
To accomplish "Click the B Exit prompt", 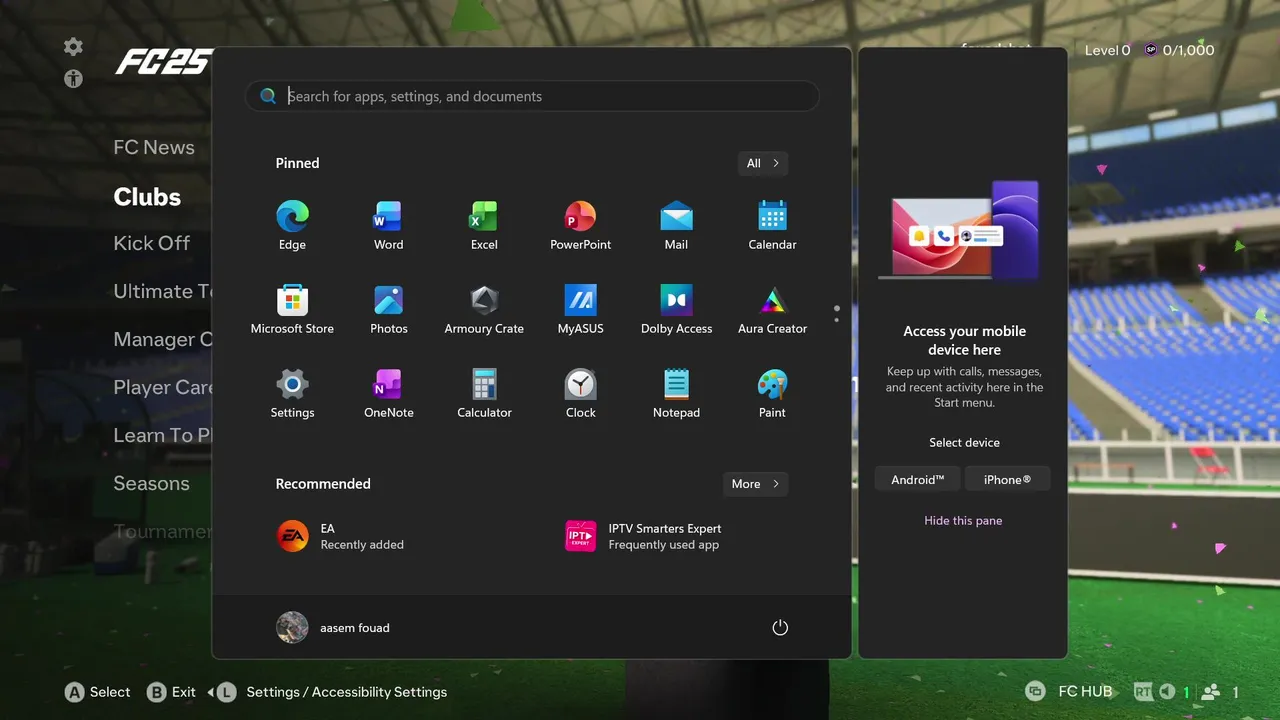I will (171, 692).
